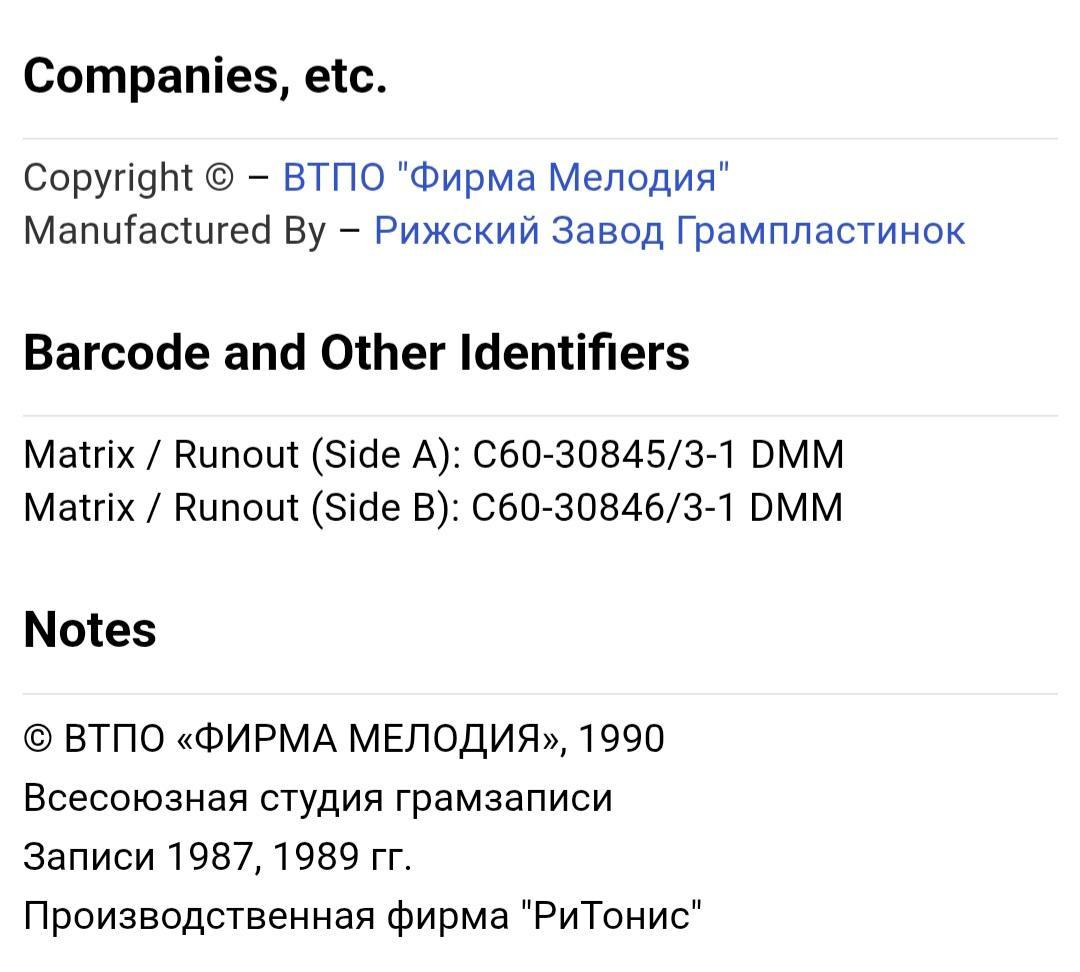
Task: Select Side A value C60-30845/3-1 DMM
Action: click(658, 455)
